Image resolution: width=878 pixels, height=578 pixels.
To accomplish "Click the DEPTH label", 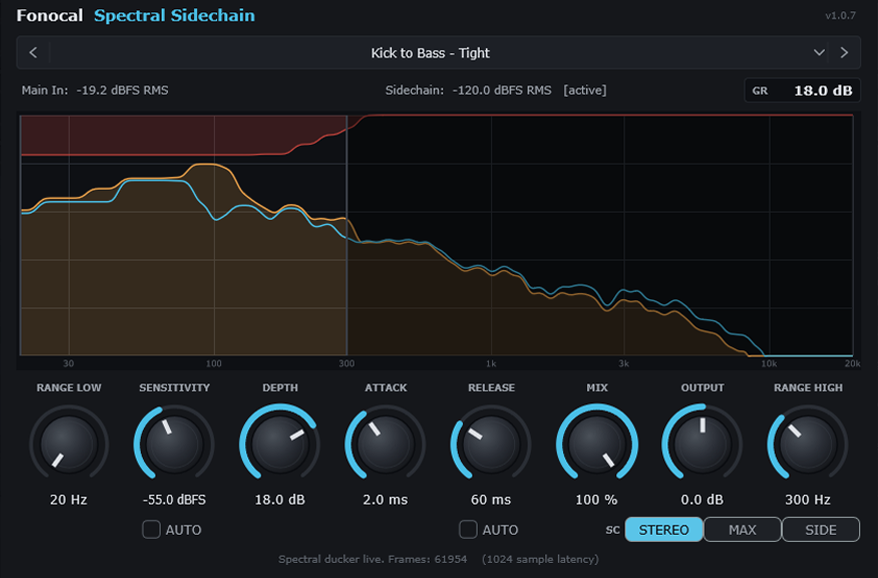I will (280, 388).
